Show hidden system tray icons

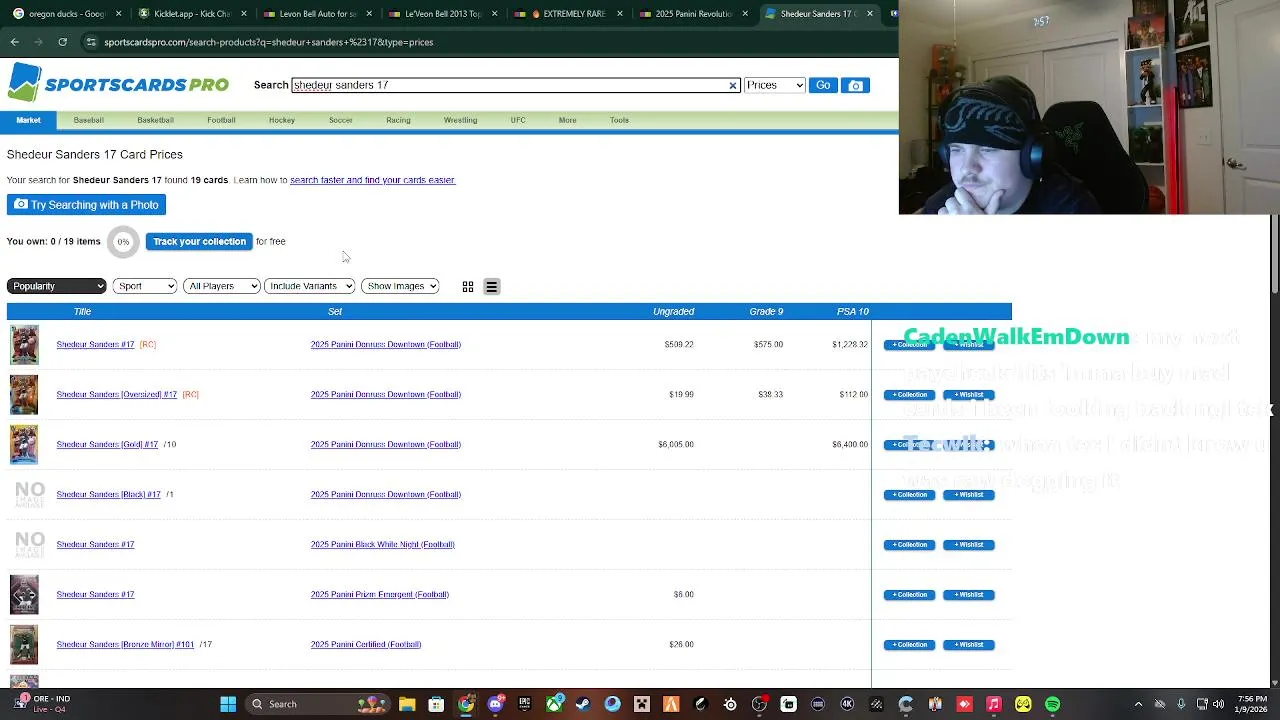[1139, 704]
